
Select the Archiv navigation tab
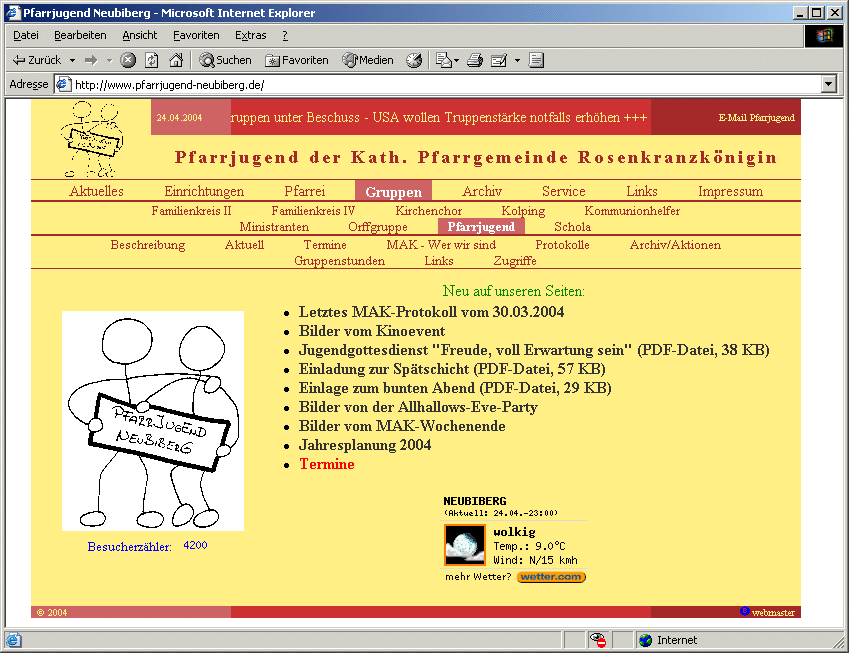481,191
